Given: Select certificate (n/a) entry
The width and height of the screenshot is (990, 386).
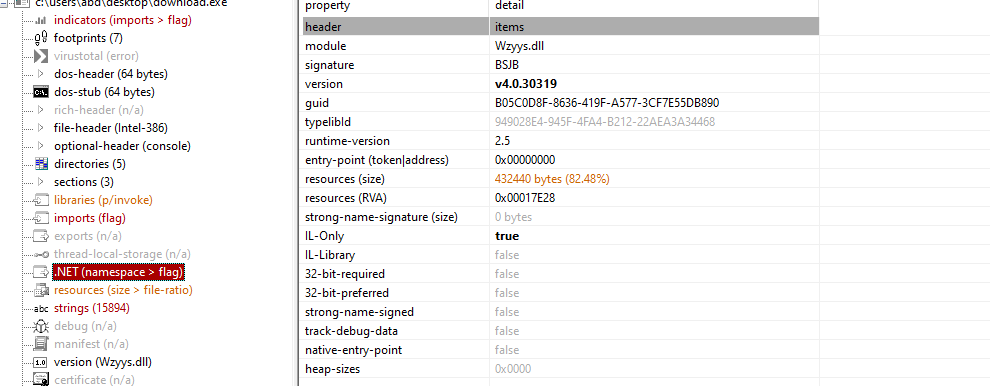Looking at the screenshot, I should click(x=94, y=380).
